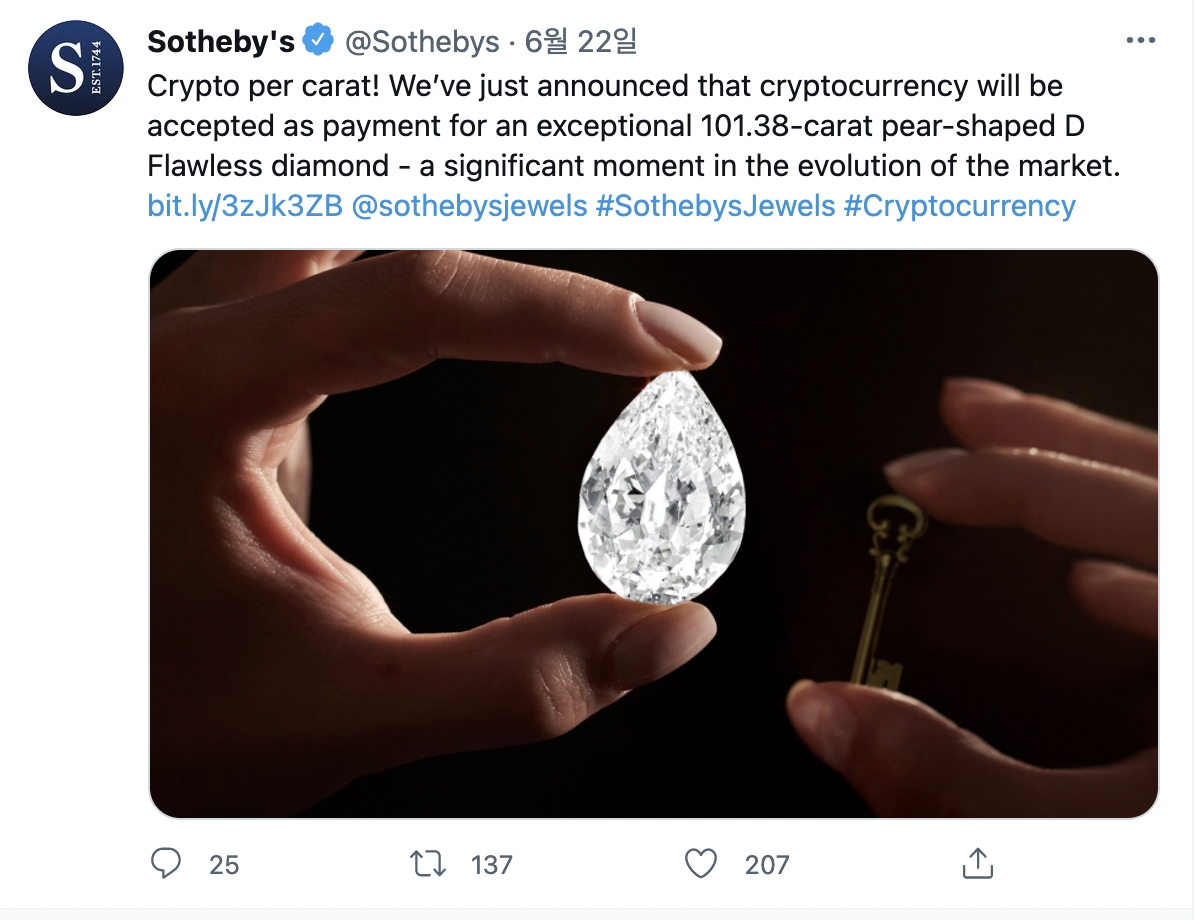
Task: Click the pear-shaped diamond in the photo
Action: click(662, 490)
